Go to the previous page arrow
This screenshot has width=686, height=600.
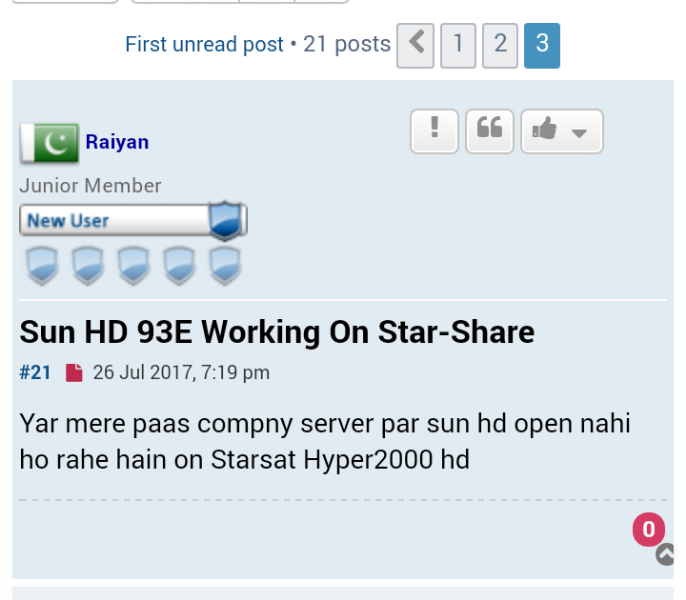[x=415, y=46]
